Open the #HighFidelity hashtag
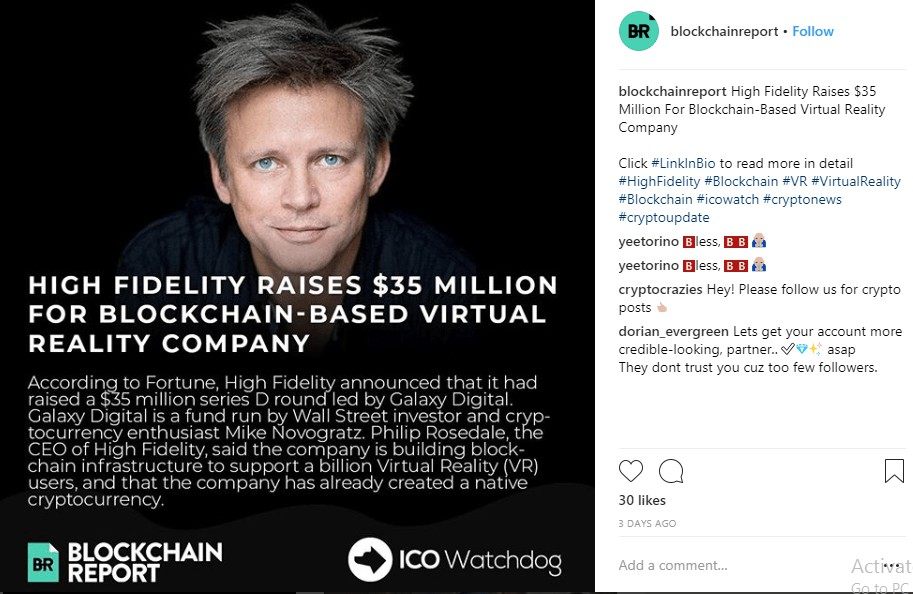The width and height of the screenshot is (913, 594). click(x=659, y=181)
